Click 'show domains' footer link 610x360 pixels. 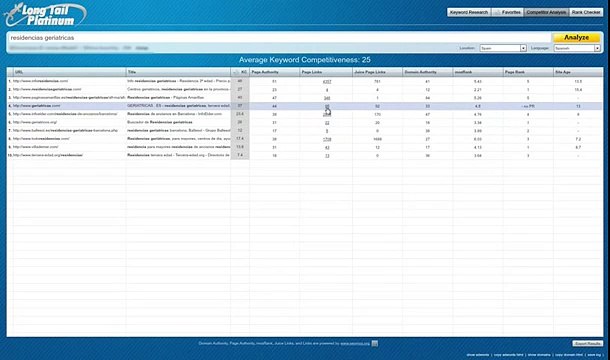pos(539,355)
